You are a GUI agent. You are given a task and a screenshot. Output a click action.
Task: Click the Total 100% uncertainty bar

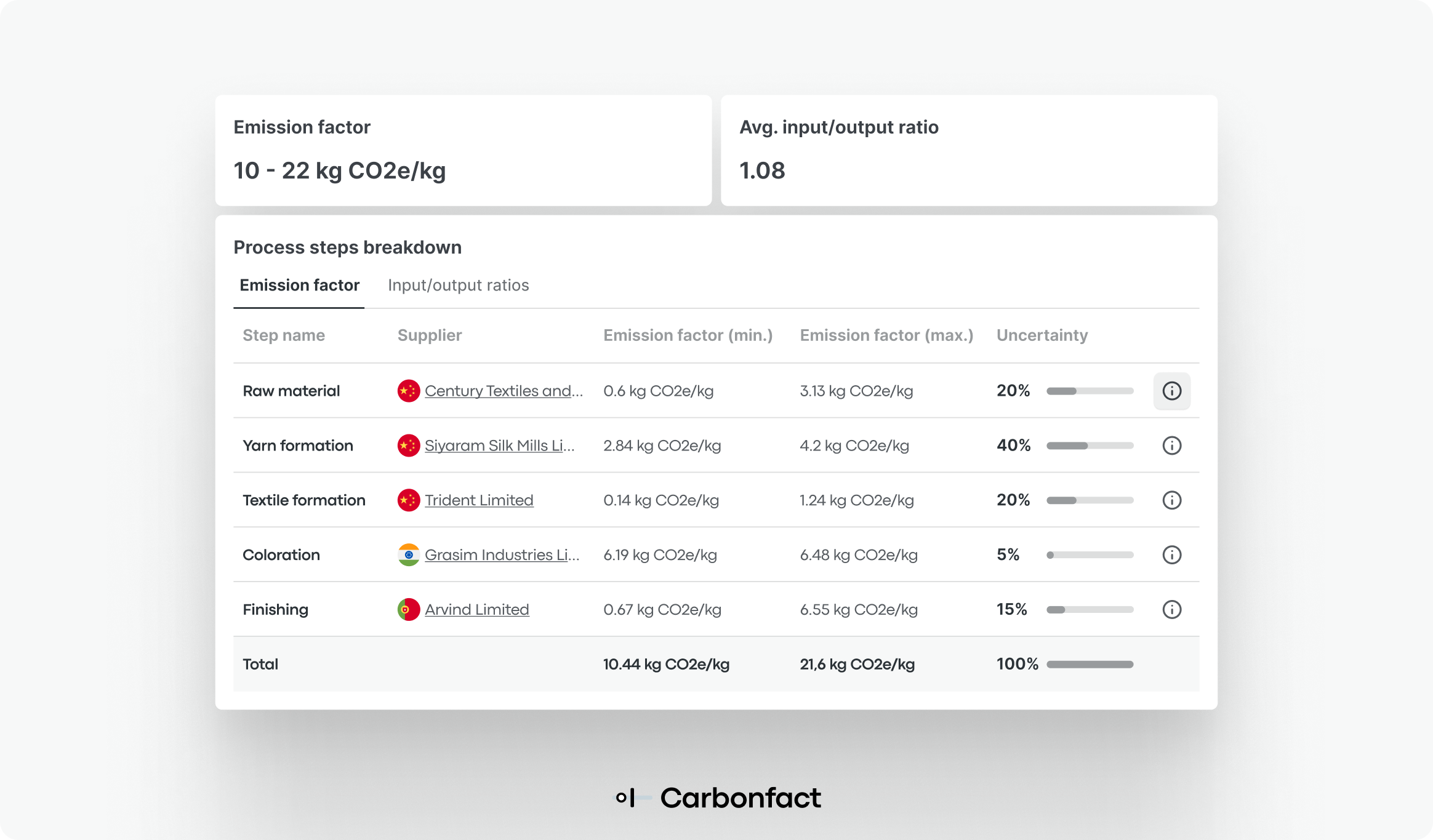point(1090,665)
